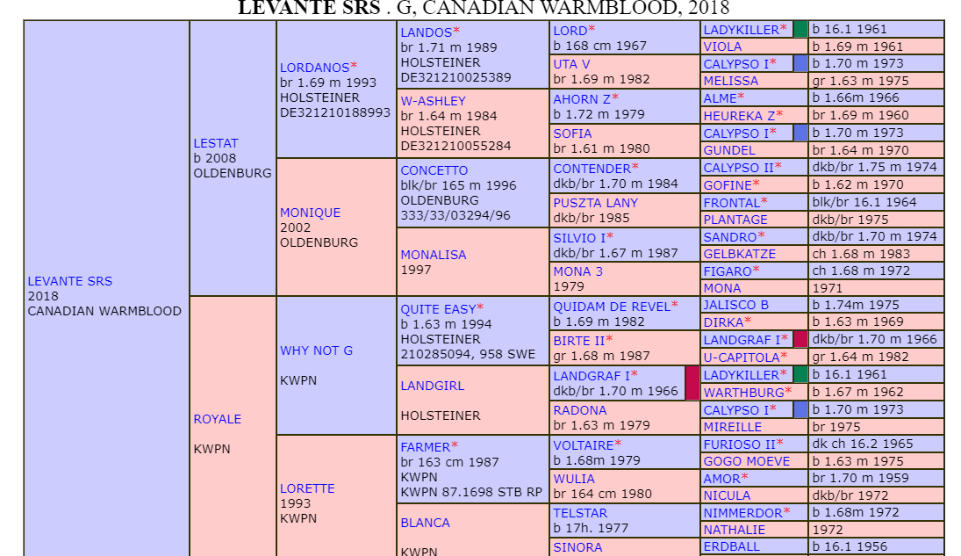Viewport: 961px width, 556px height.
Task: Go to the QUITE EASY horse page
Action: pos(437,309)
